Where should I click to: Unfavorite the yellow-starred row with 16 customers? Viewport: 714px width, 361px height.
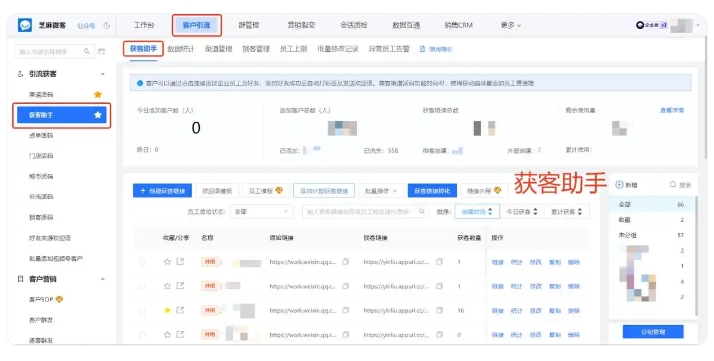pos(167,310)
